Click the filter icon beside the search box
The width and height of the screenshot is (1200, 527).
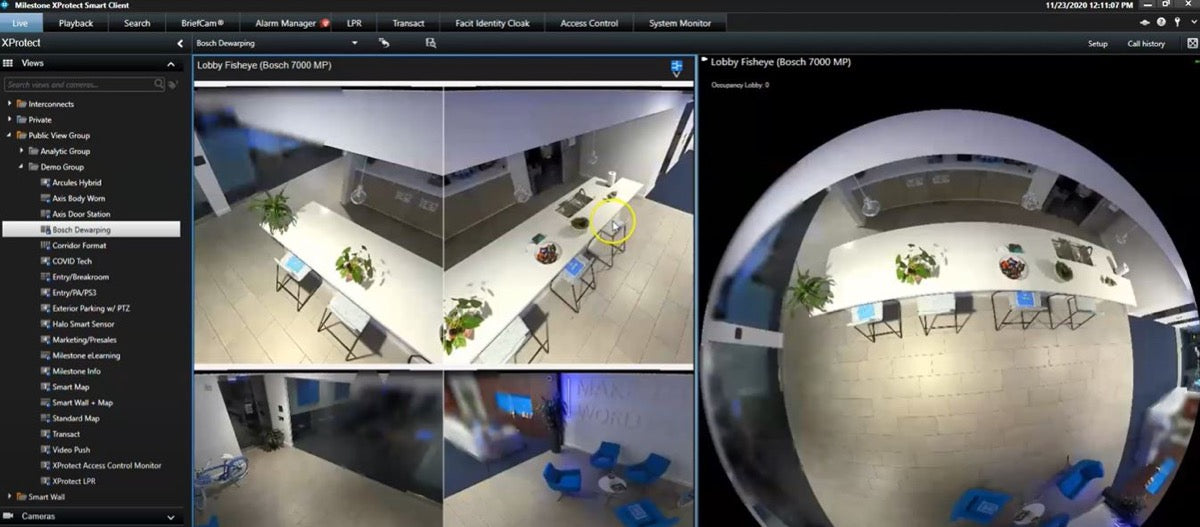pos(173,85)
